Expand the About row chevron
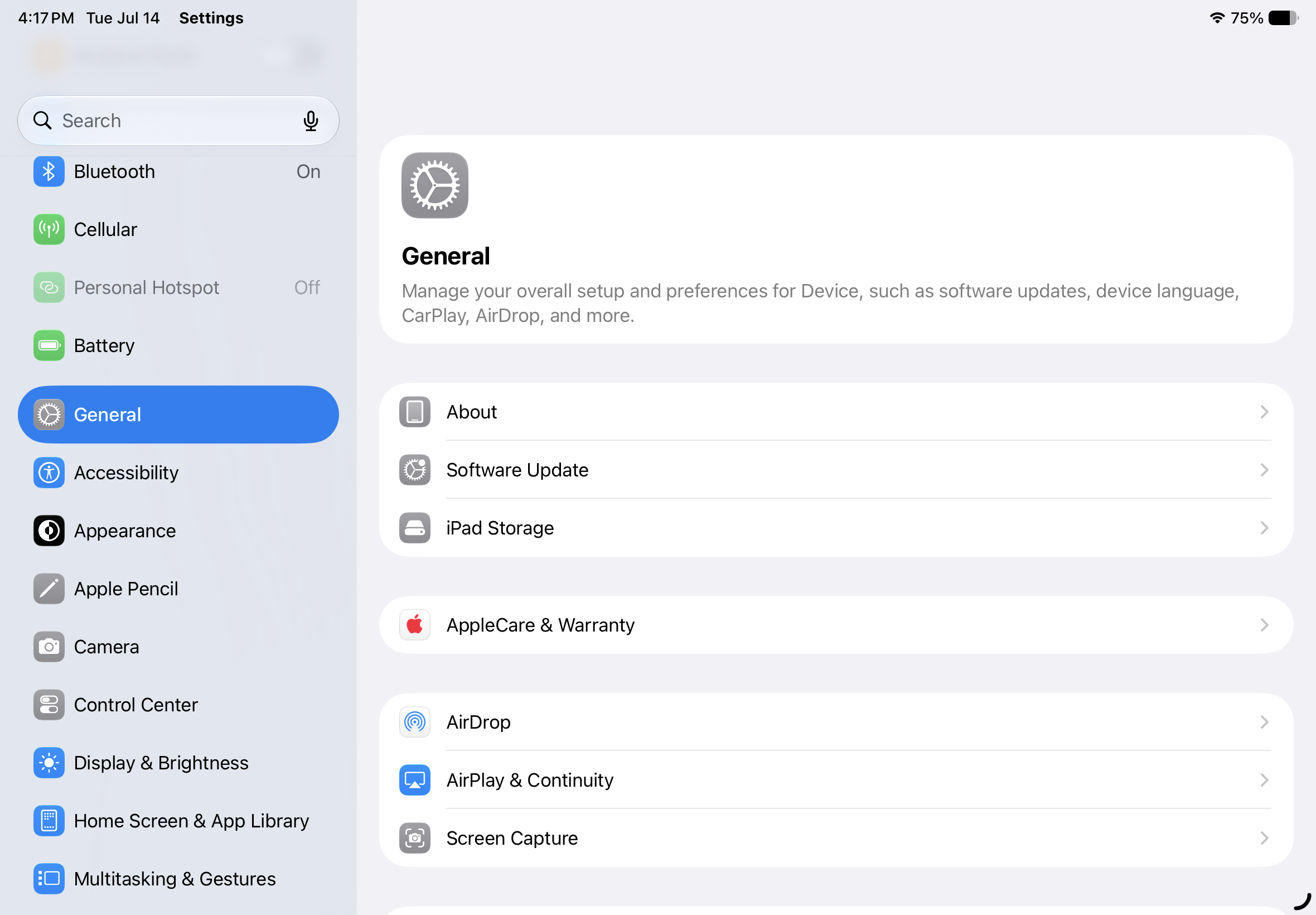 (x=1264, y=412)
